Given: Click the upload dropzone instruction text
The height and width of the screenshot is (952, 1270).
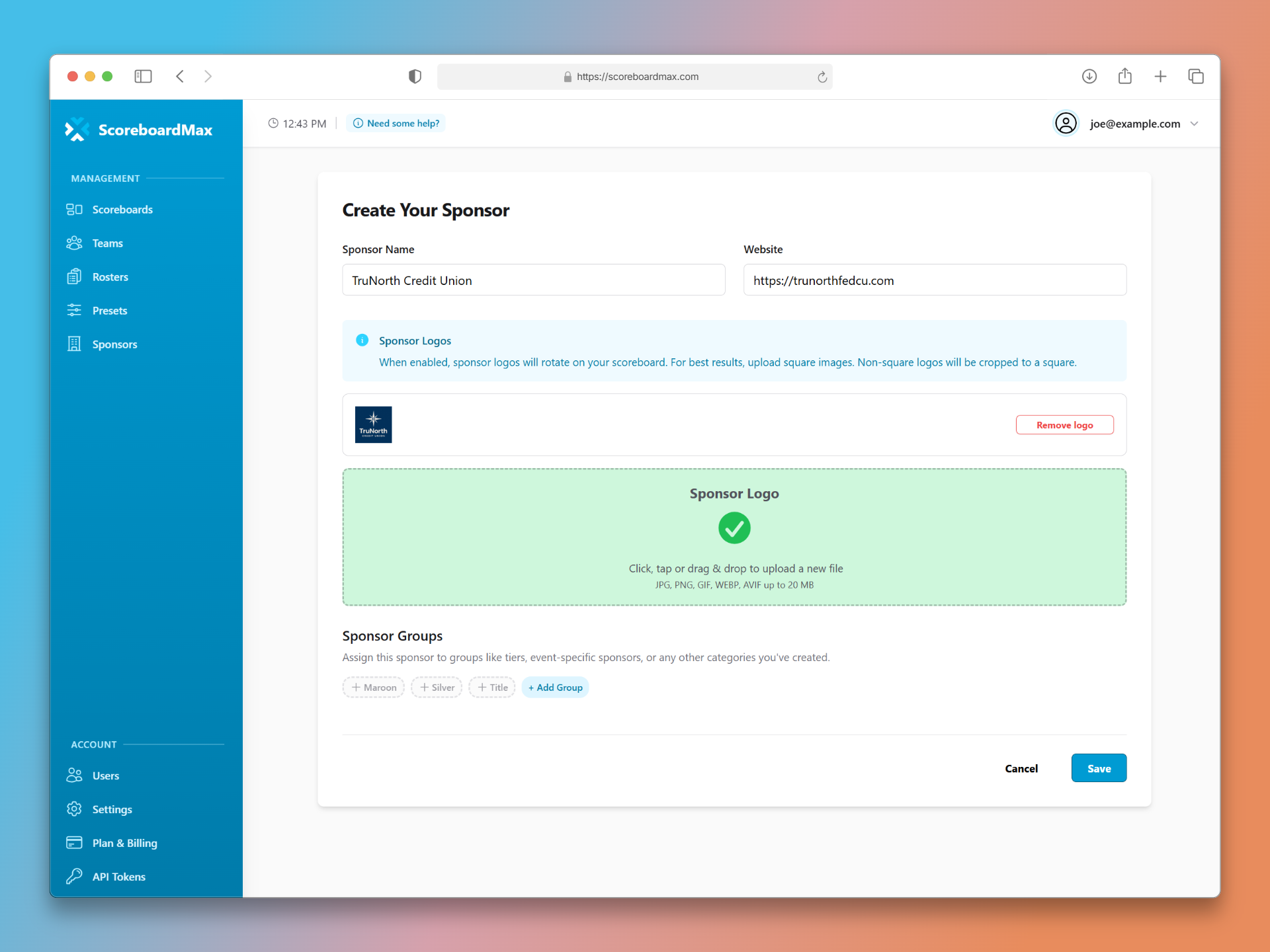Looking at the screenshot, I should (736, 569).
